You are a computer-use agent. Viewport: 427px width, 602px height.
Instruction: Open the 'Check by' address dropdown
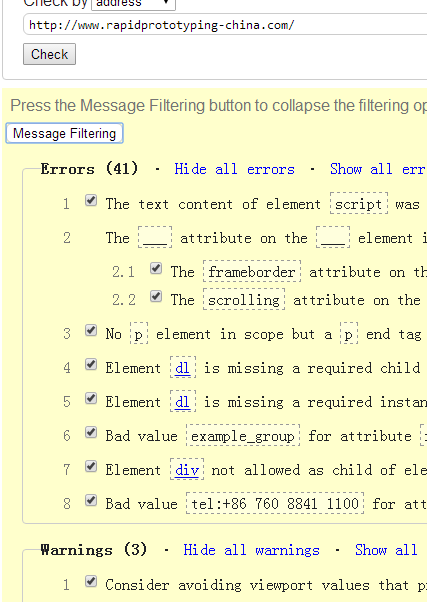click(133, 4)
